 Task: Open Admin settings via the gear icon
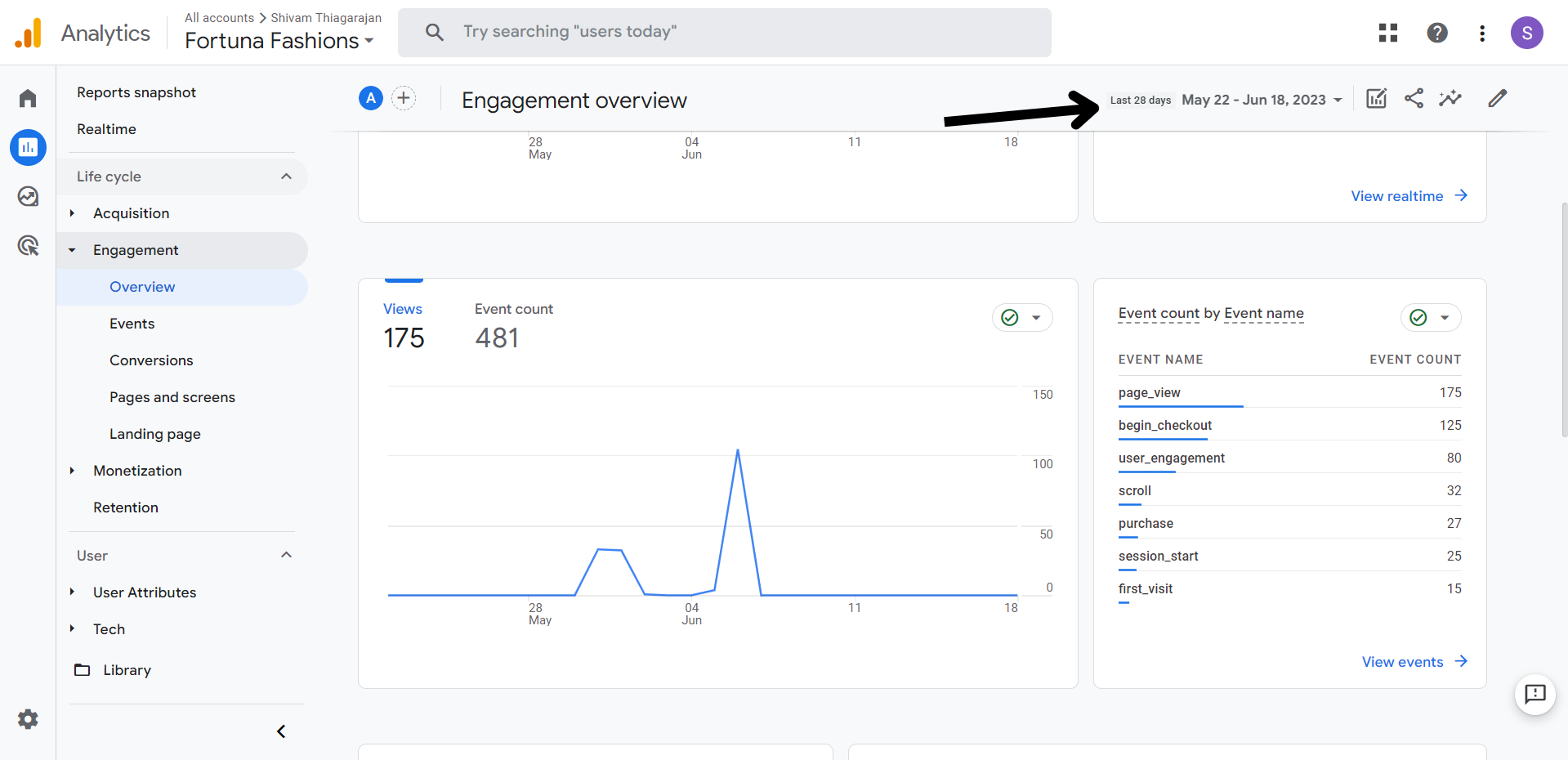[27, 719]
